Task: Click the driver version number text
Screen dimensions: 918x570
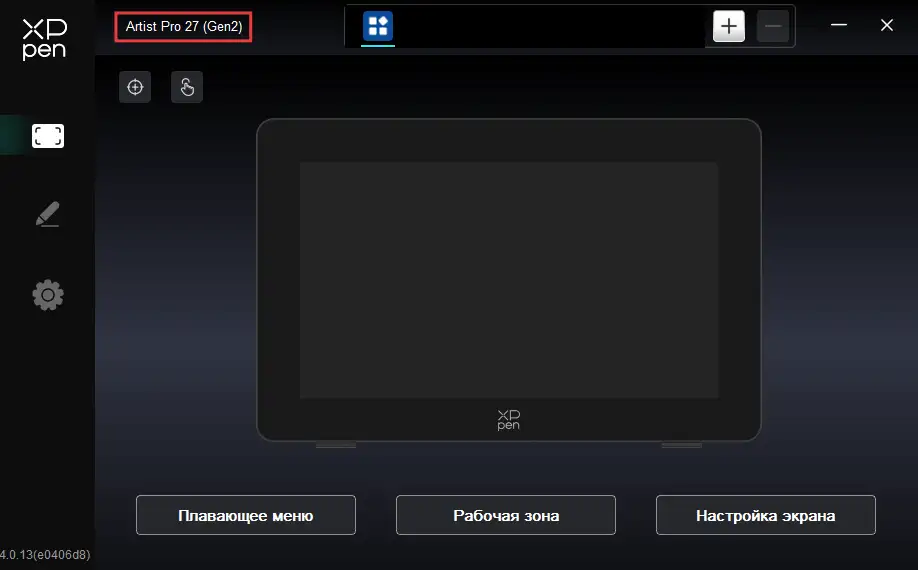Action: click(45, 554)
